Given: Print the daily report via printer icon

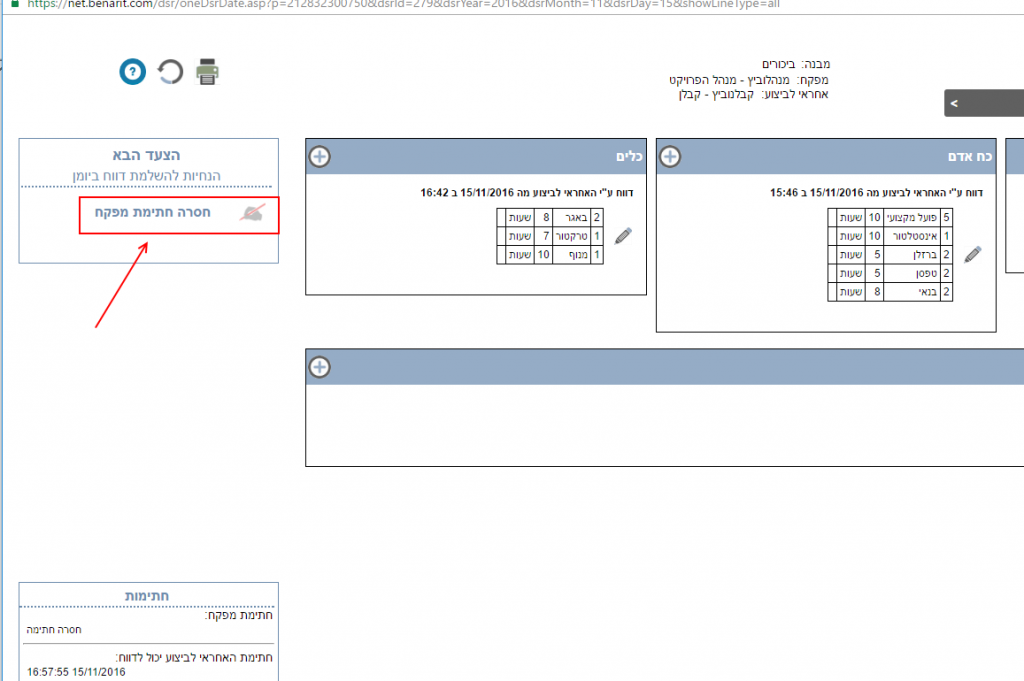Looking at the screenshot, I should point(207,72).
